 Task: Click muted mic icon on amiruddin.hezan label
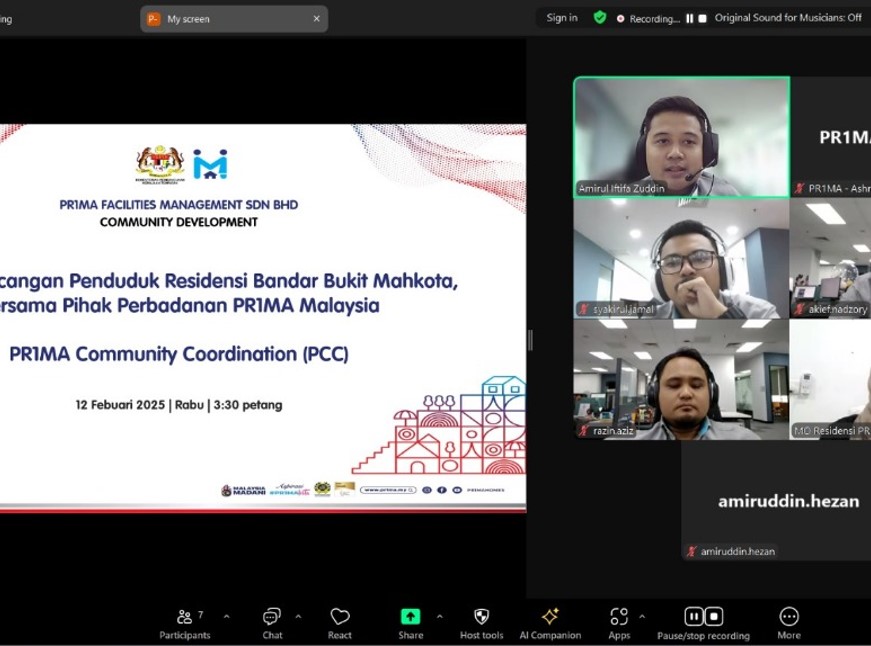[692, 552]
